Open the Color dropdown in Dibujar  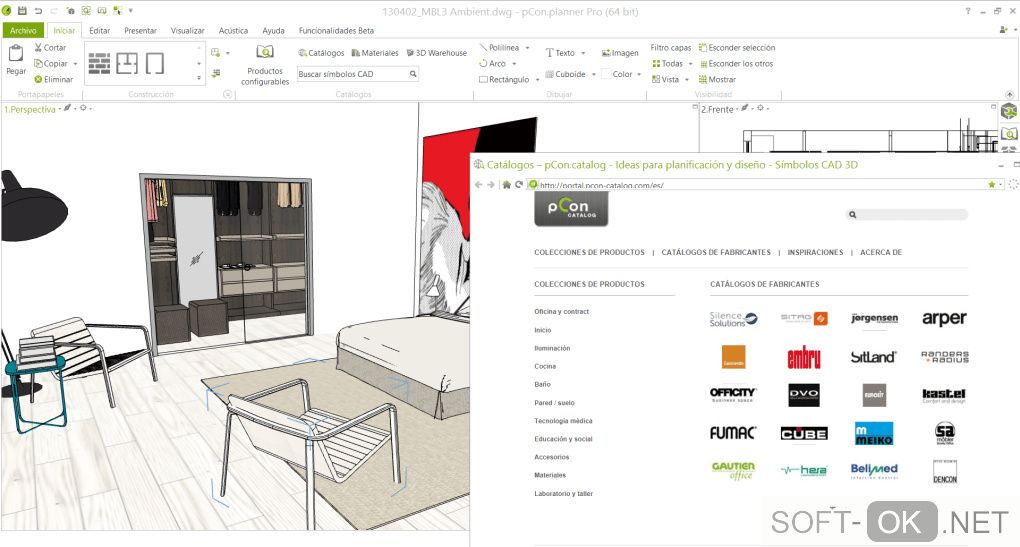[x=639, y=74]
